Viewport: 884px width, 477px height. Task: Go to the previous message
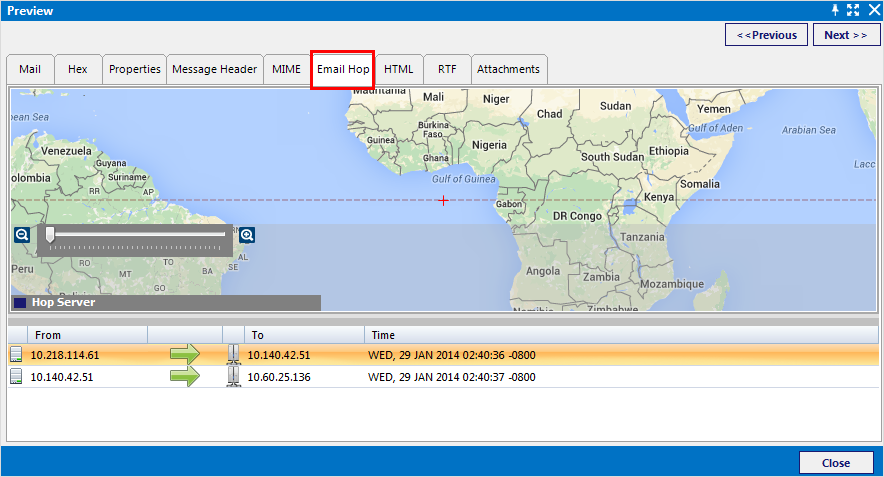[x=766, y=35]
